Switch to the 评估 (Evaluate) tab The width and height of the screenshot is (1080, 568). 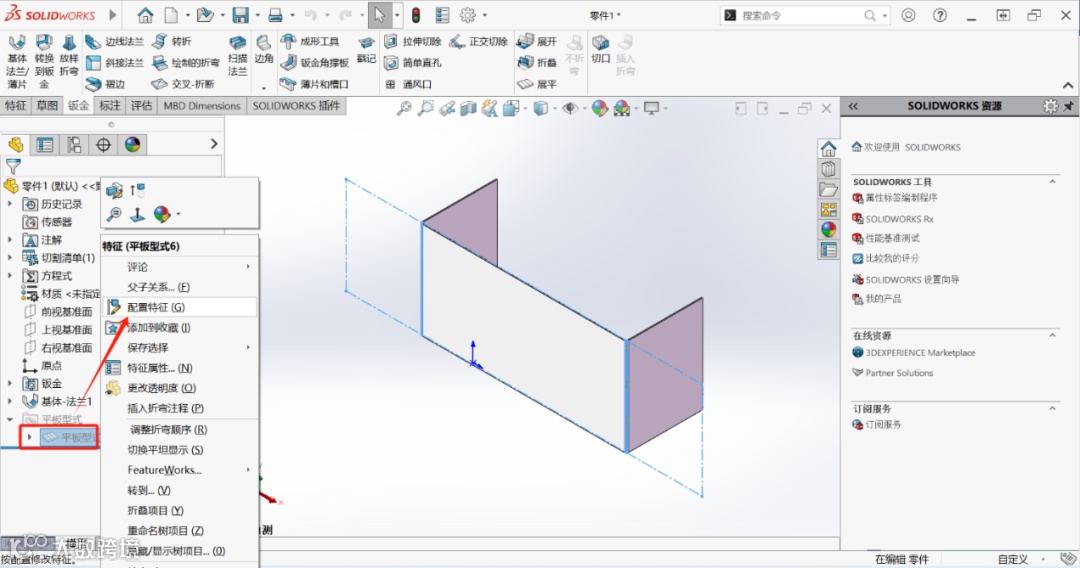(141, 105)
